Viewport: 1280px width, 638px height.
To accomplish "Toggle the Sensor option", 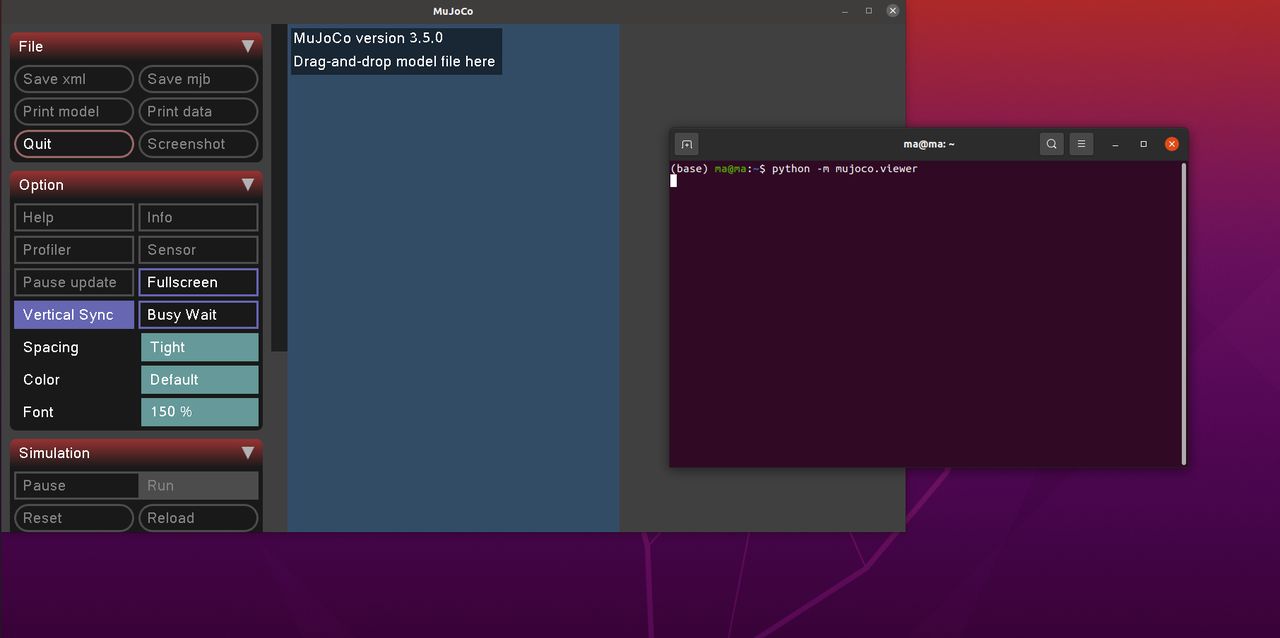I will tap(198, 250).
